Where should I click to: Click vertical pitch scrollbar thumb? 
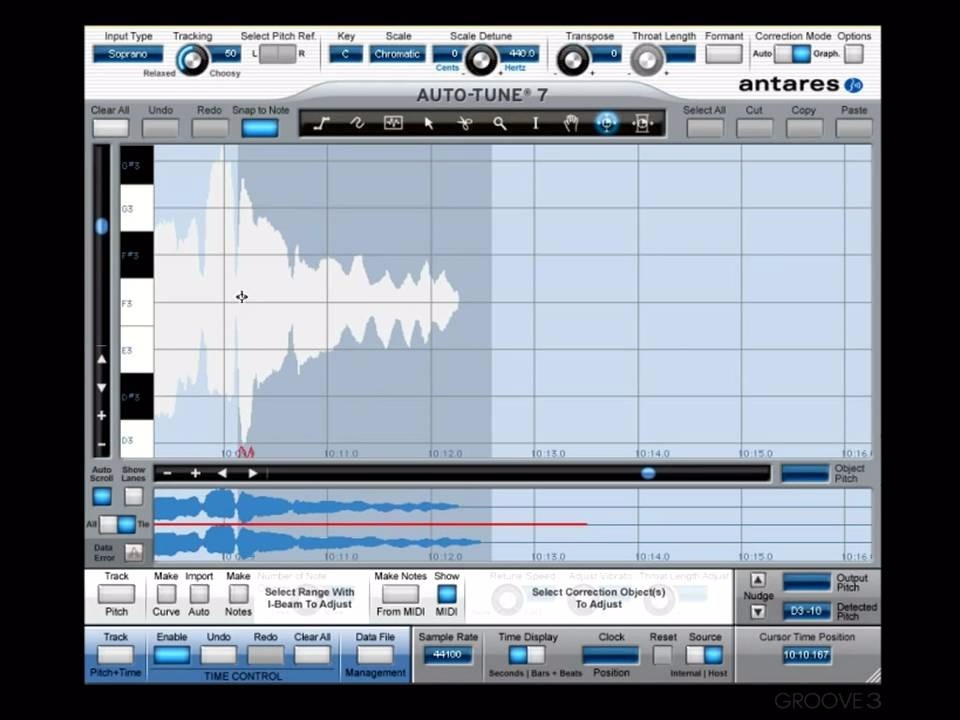(102, 226)
